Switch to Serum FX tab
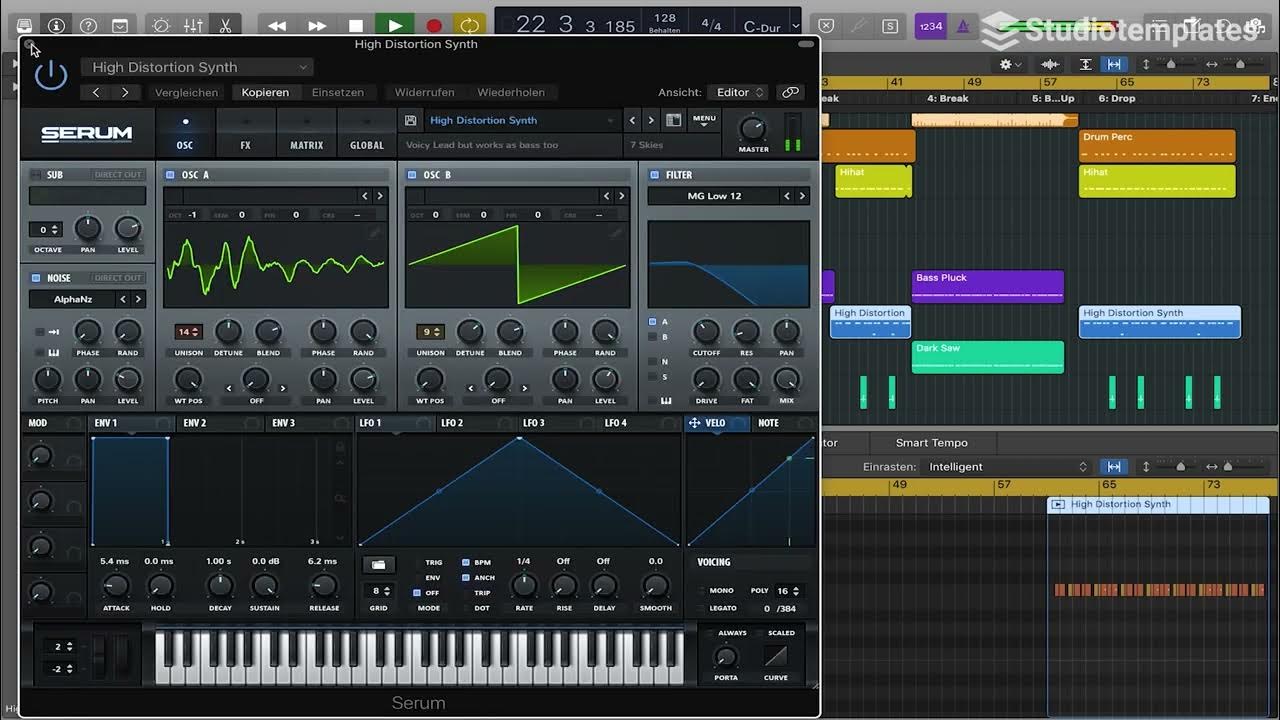This screenshot has height=720, width=1280. (245, 133)
